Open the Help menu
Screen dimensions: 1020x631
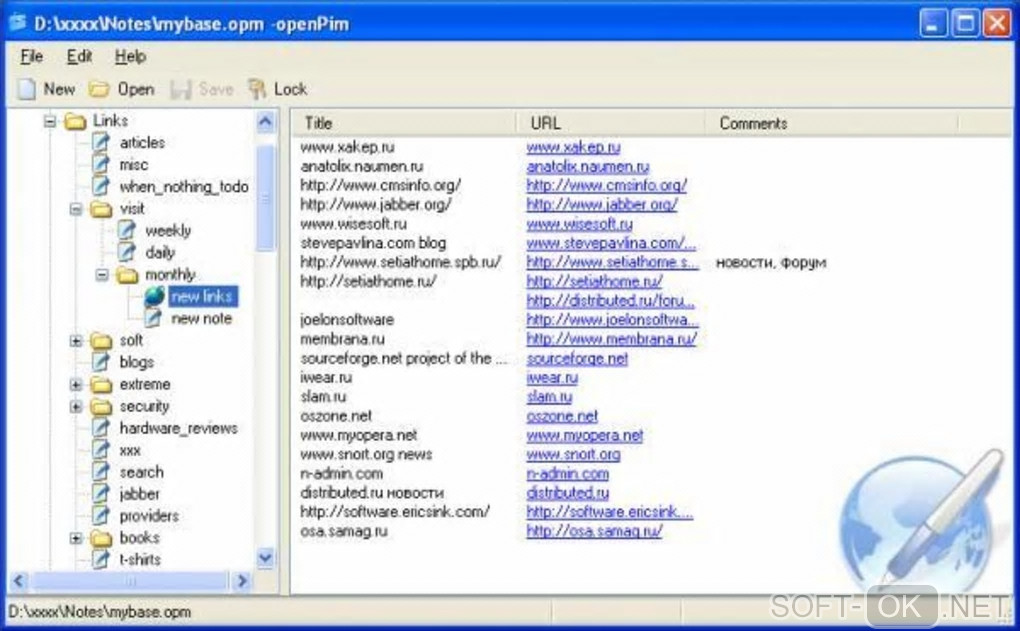(130, 57)
